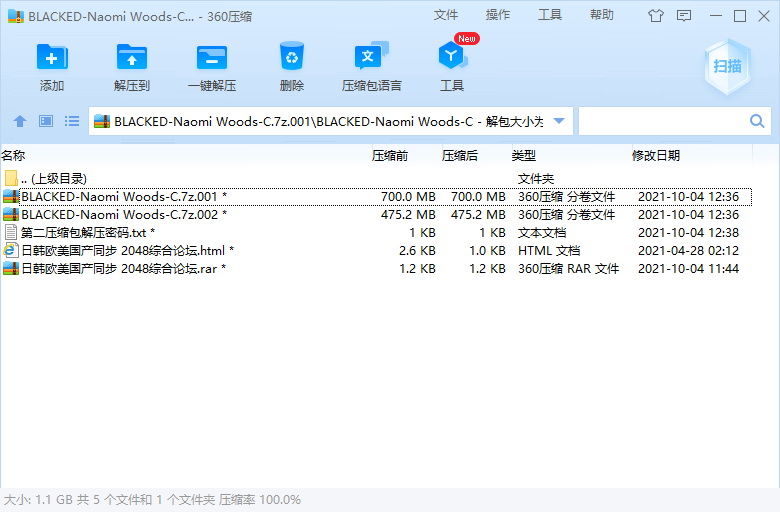This screenshot has width=780, height=512.
Task: Open the 工具 menu in title bar
Action: (x=550, y=15)
